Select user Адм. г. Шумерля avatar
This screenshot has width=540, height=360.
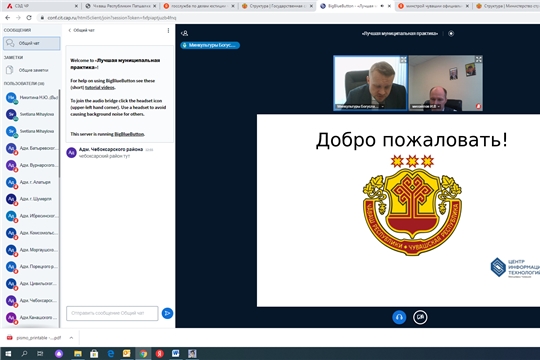coord(11,199)
